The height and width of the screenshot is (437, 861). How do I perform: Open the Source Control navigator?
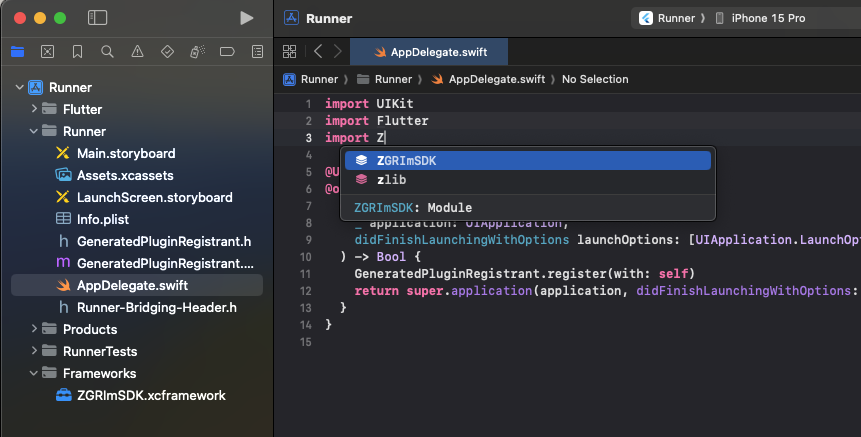tap(48, 52)
